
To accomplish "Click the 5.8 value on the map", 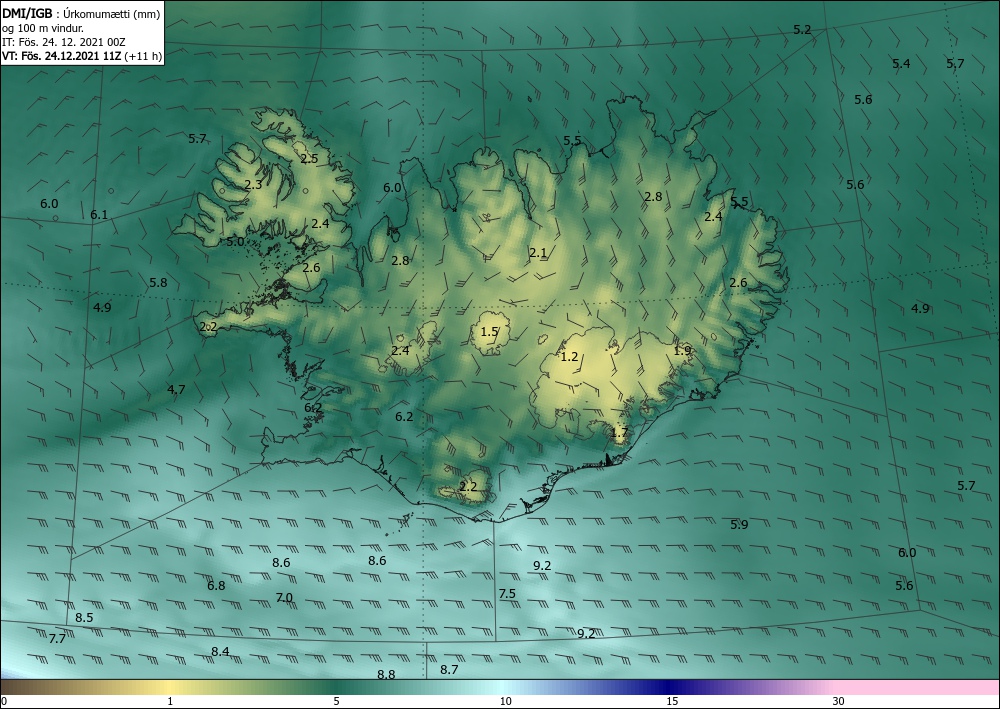I will pos(158,282).
